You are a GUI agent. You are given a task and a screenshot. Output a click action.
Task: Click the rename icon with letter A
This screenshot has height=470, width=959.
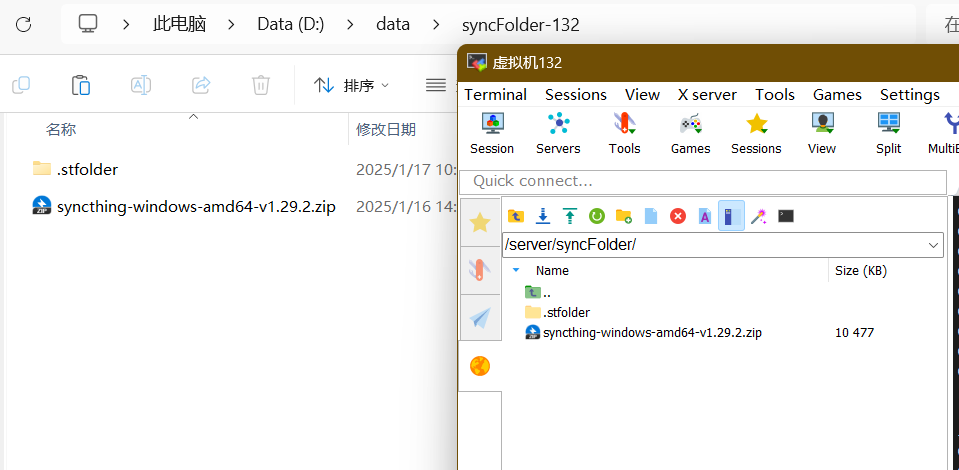(x=705, y=216)
